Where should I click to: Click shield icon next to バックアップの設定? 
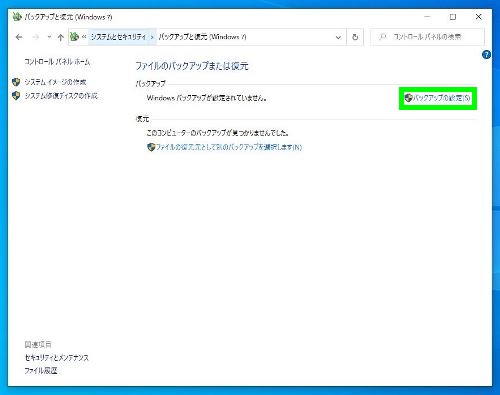[x=408, y=98]
